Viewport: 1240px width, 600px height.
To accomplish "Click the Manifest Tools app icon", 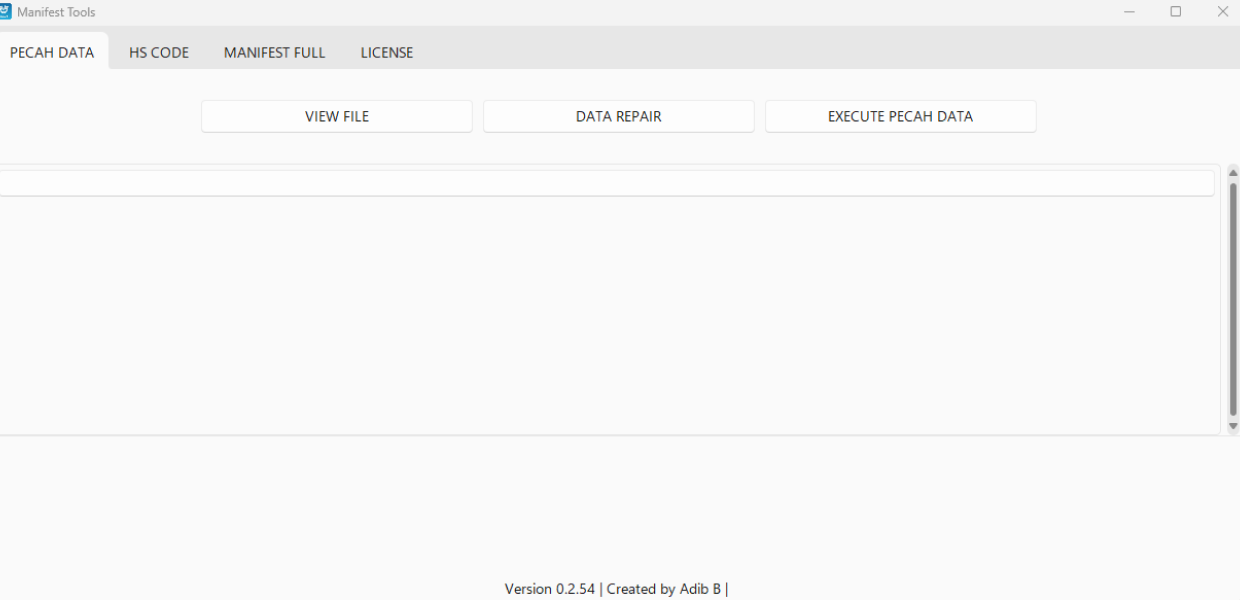I will coord(5,12).
